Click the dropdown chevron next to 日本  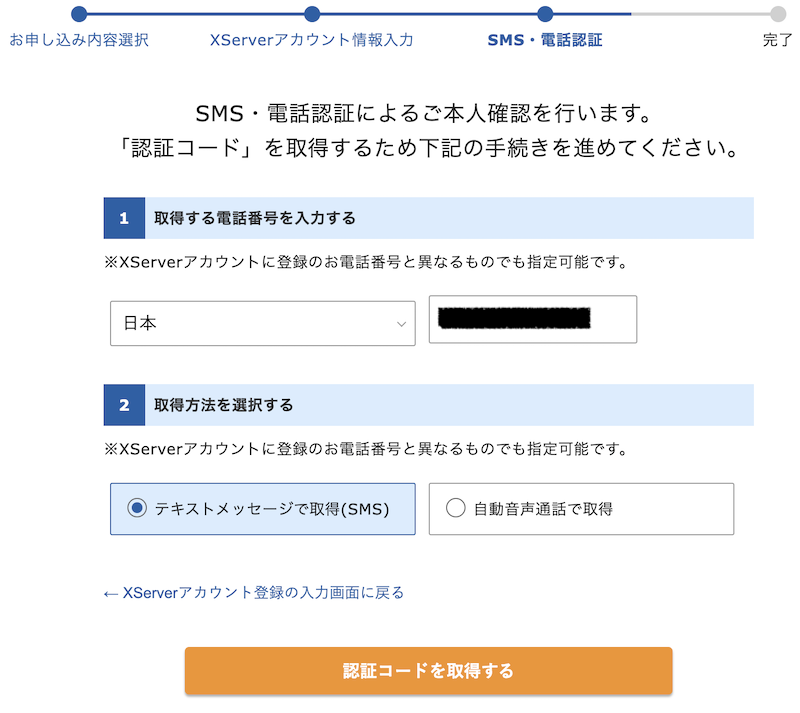click(x=400, y=322)
